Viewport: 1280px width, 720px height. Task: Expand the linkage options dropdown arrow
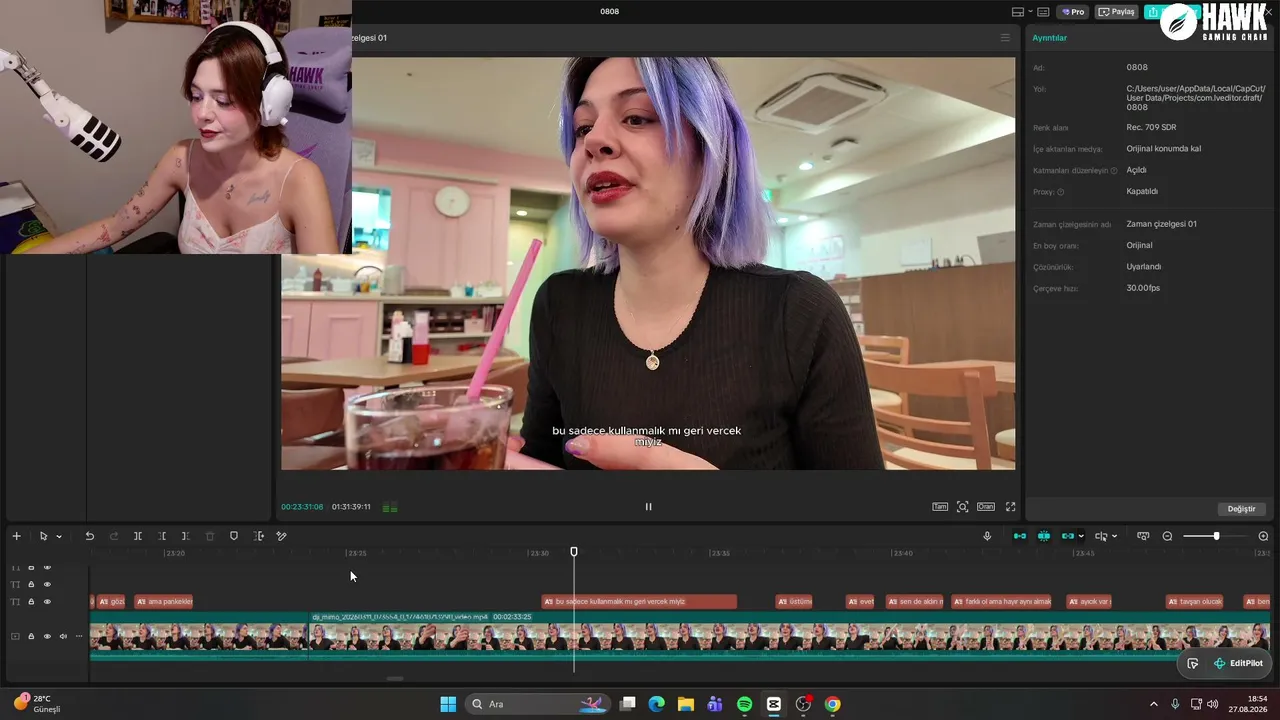coord(1081,536)
